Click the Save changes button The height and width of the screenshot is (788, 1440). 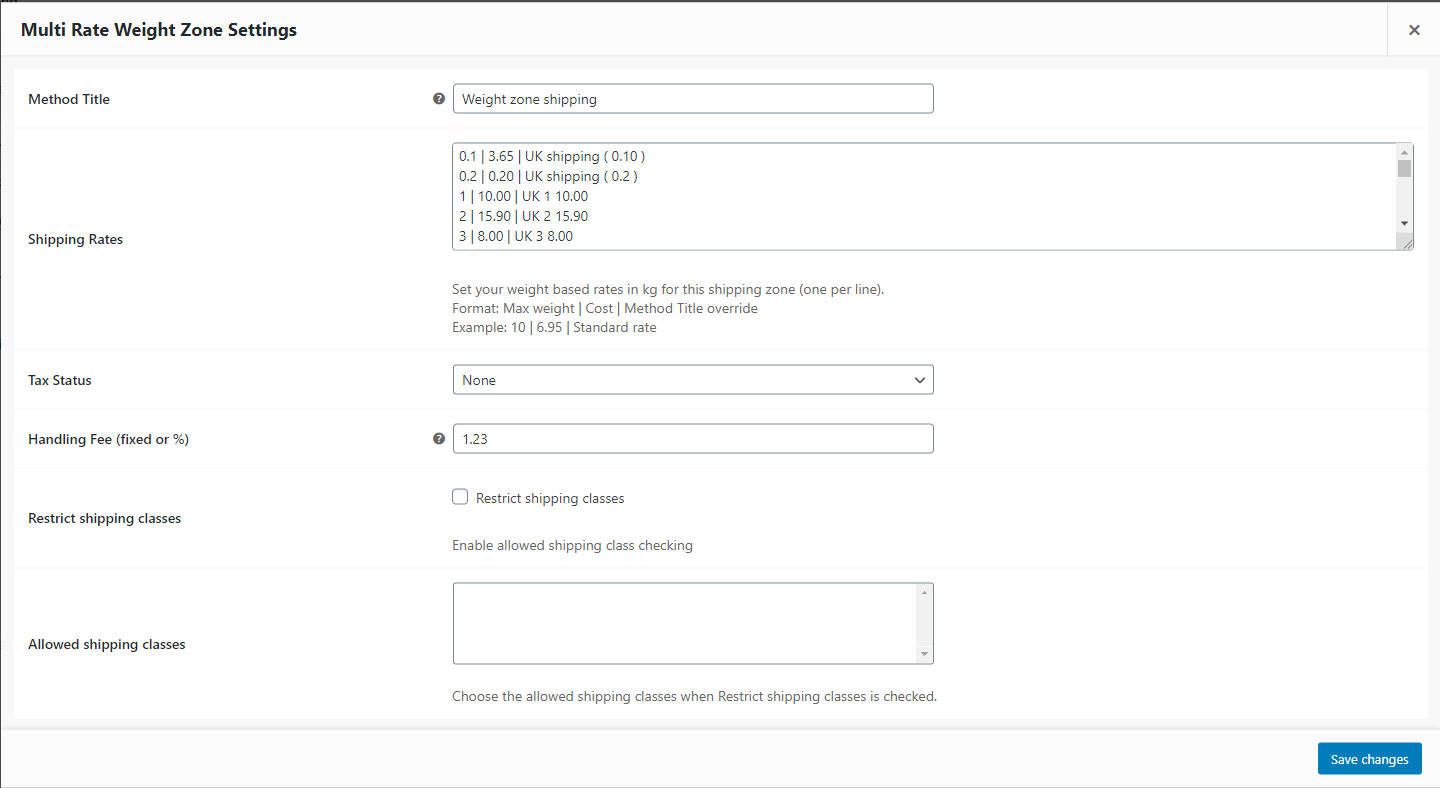pos(1369,759)
